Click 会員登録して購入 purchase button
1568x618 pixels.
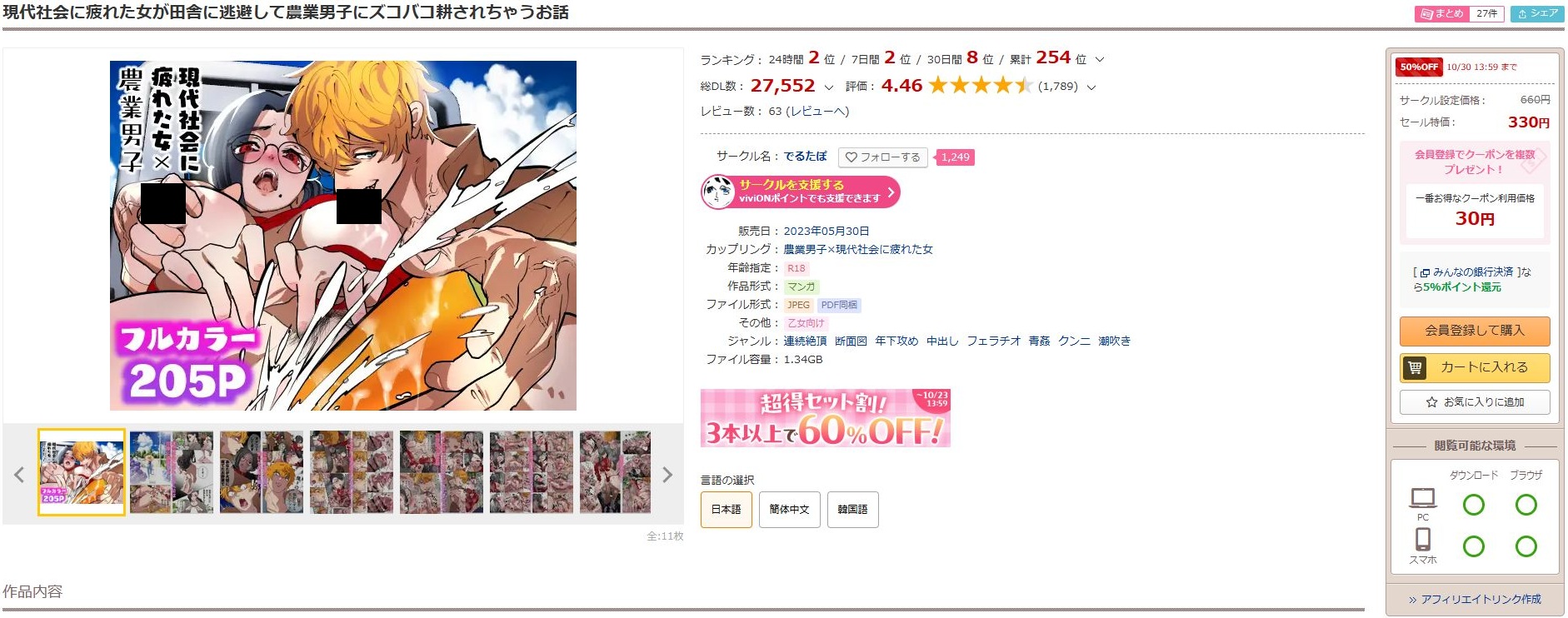tap(1475, 331)
